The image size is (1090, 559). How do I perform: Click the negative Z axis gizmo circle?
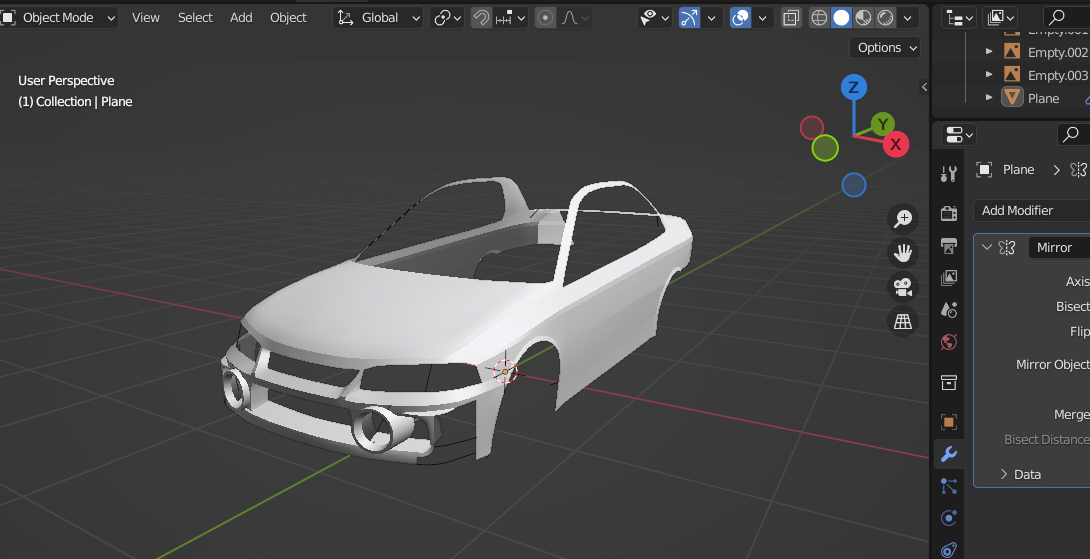coord(854,186)
